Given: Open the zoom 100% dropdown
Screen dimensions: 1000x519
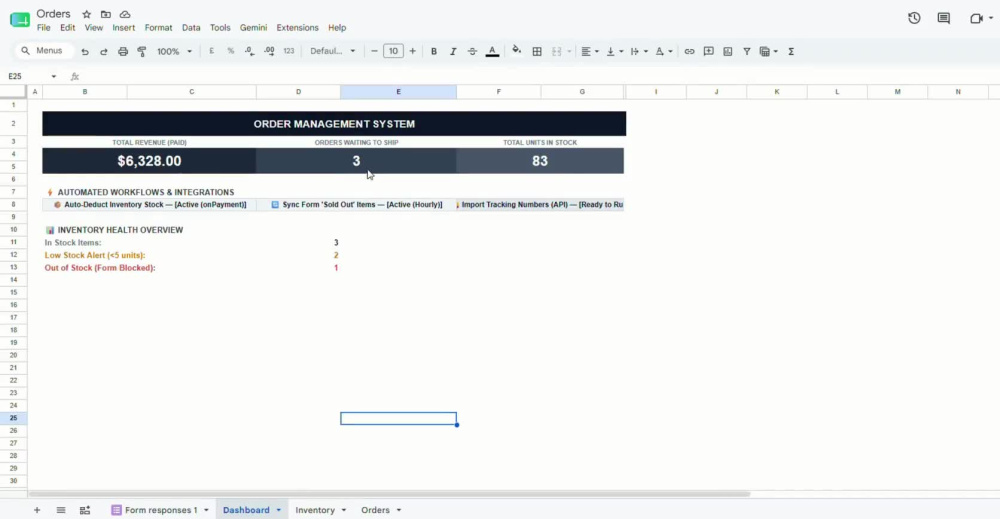Looking at the screenshot, I should click(x=174, y=52).
